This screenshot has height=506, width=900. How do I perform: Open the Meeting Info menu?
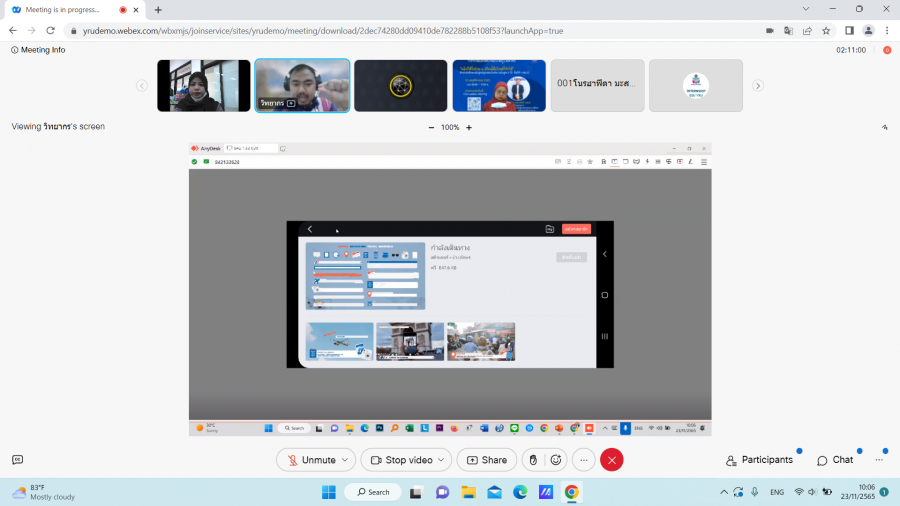(38, 50)
